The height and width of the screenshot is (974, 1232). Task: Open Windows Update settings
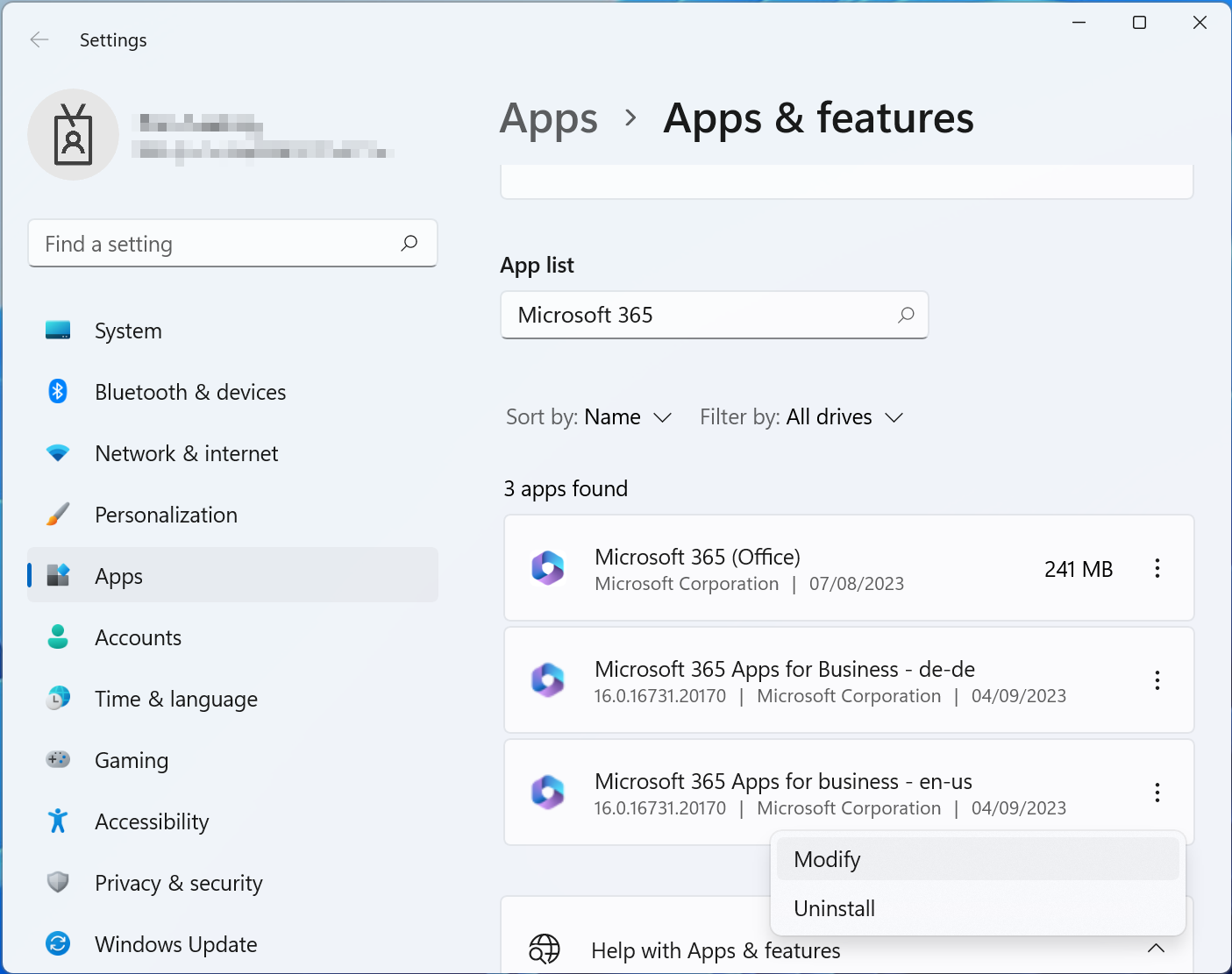coord(232,944)
